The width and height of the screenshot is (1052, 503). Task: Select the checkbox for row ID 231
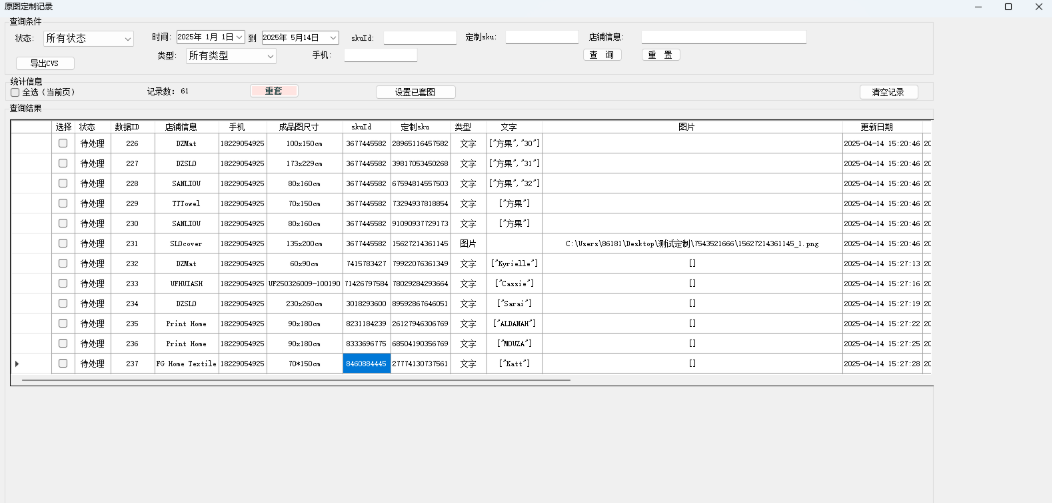[x=63, y=244]
